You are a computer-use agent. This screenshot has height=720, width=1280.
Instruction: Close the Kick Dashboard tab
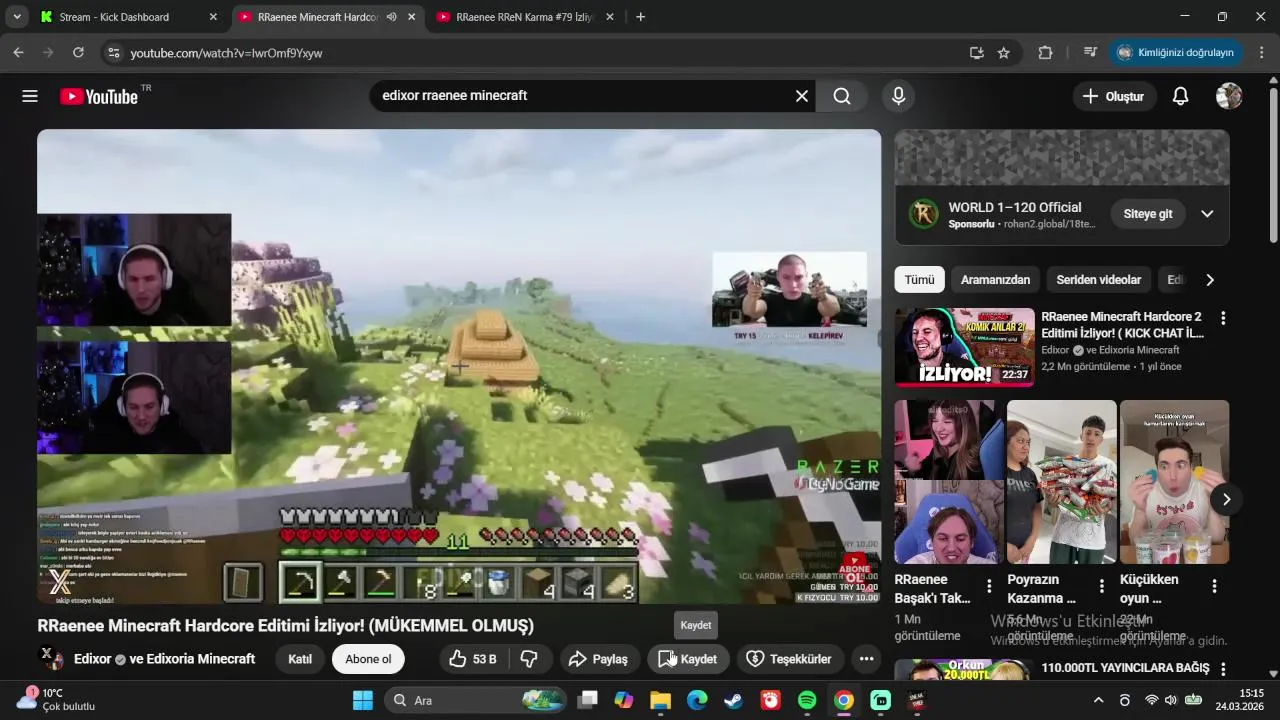[213, 17]
